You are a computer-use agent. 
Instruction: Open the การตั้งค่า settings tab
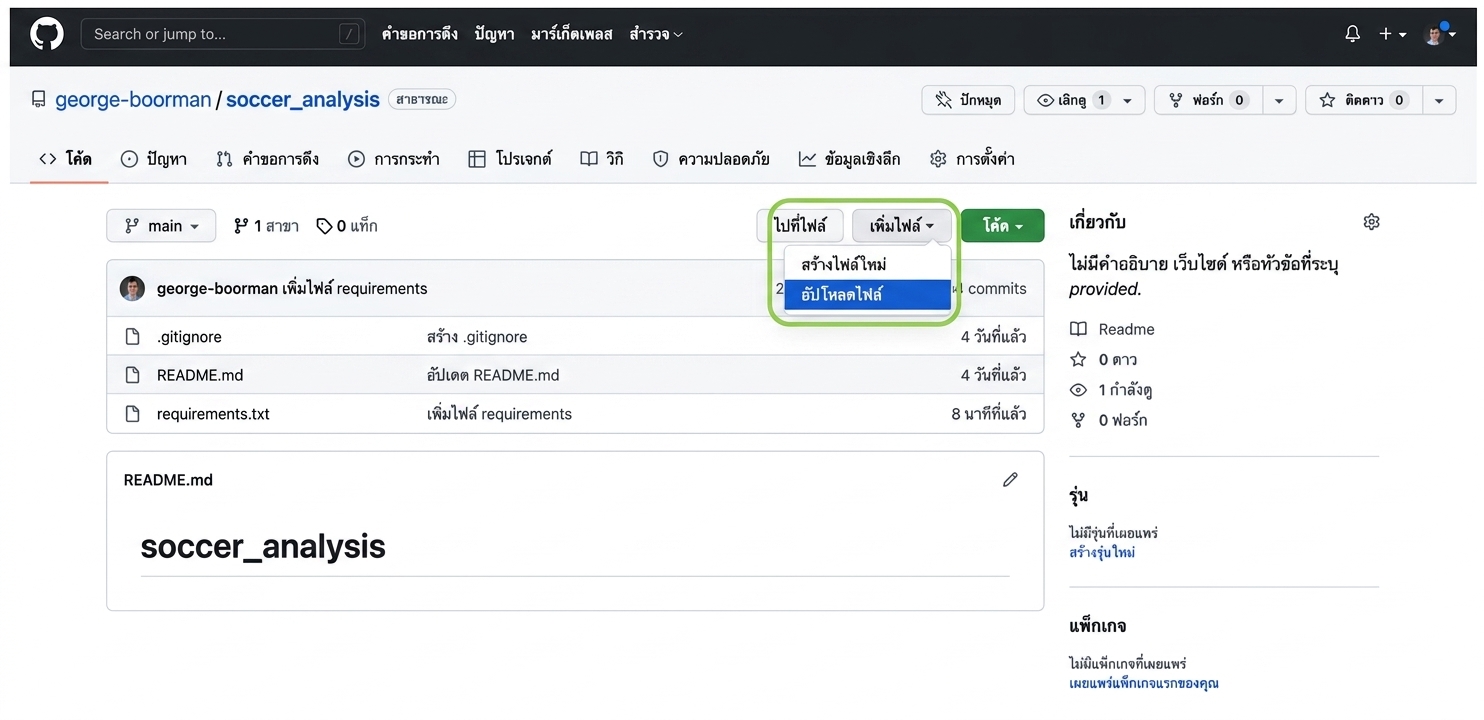pos(973,159)
